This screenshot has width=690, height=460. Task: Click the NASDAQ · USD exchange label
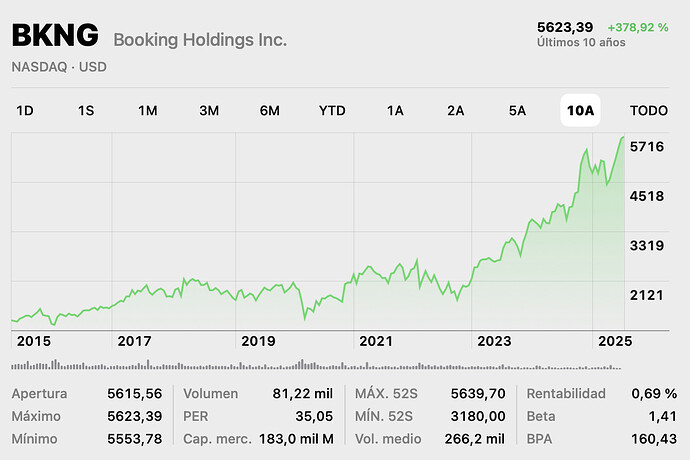(59, 67)
